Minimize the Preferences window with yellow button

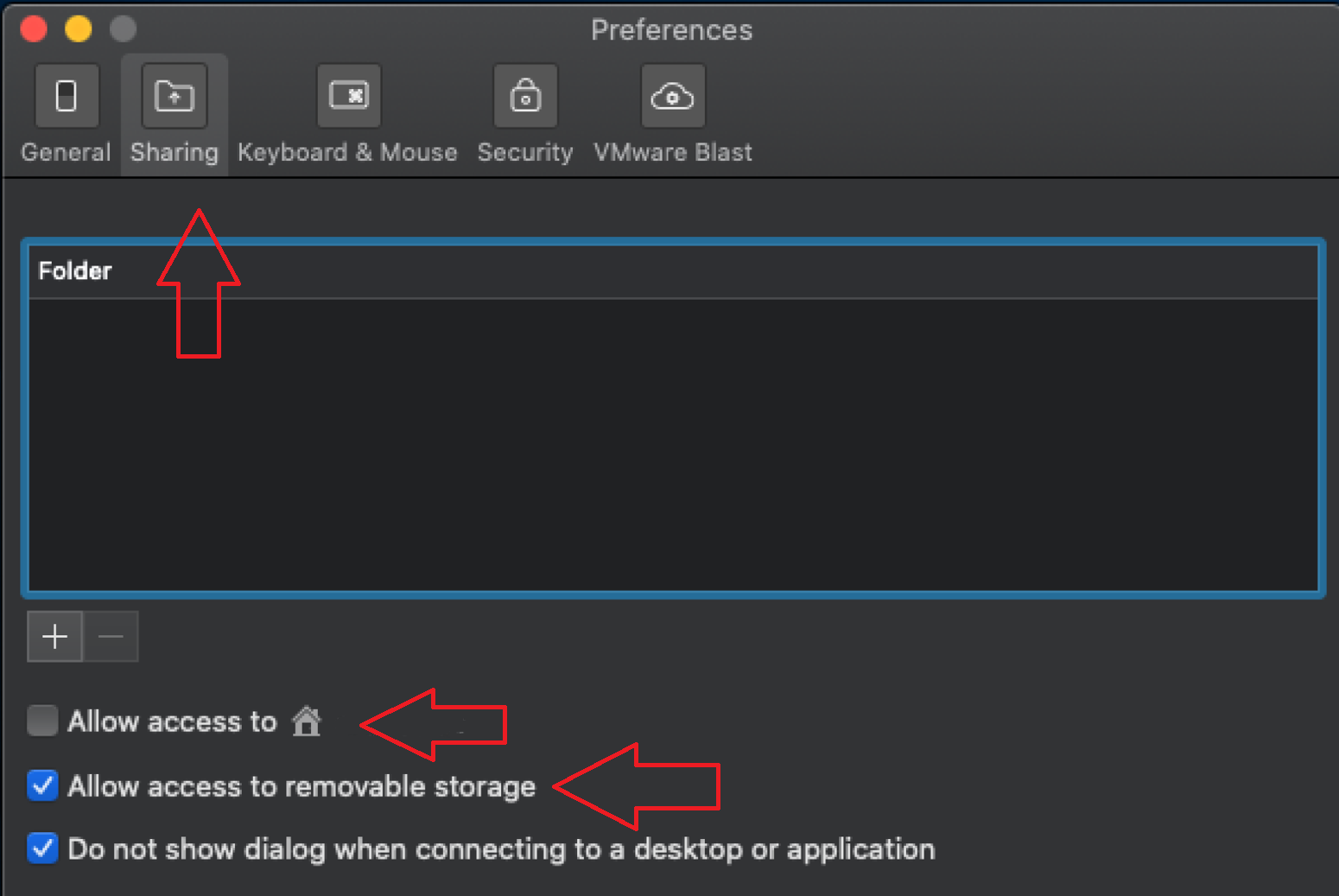tap(79, 29)
